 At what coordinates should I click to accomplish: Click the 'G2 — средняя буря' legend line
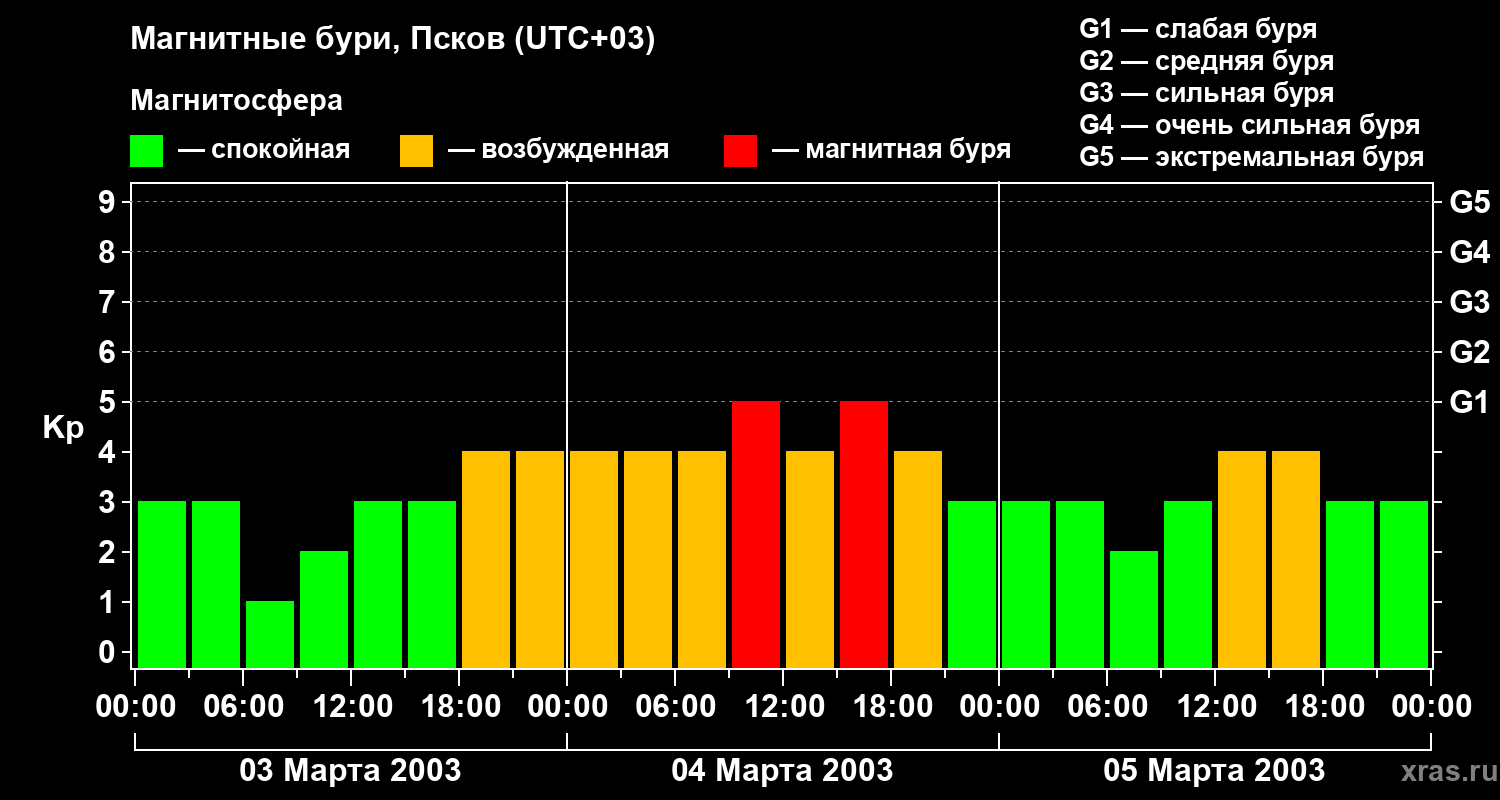pyautogui.click(x=1207, y=61)
